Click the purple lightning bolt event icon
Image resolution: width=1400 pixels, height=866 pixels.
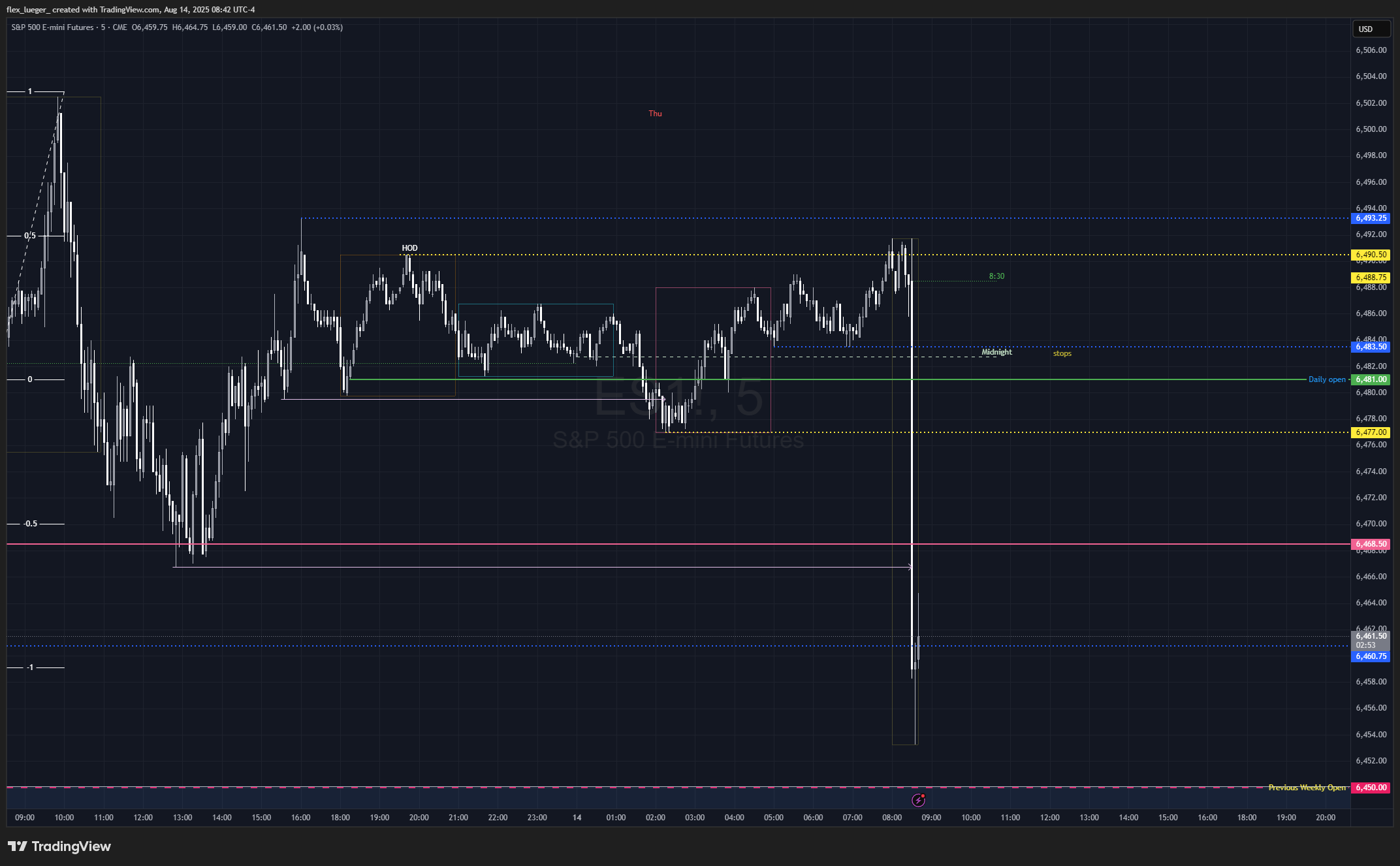pyautogui.click(x=918, y=800)
